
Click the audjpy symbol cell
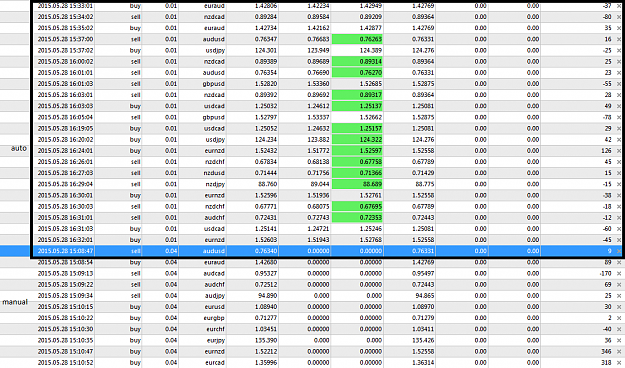[x=215, y=296]
